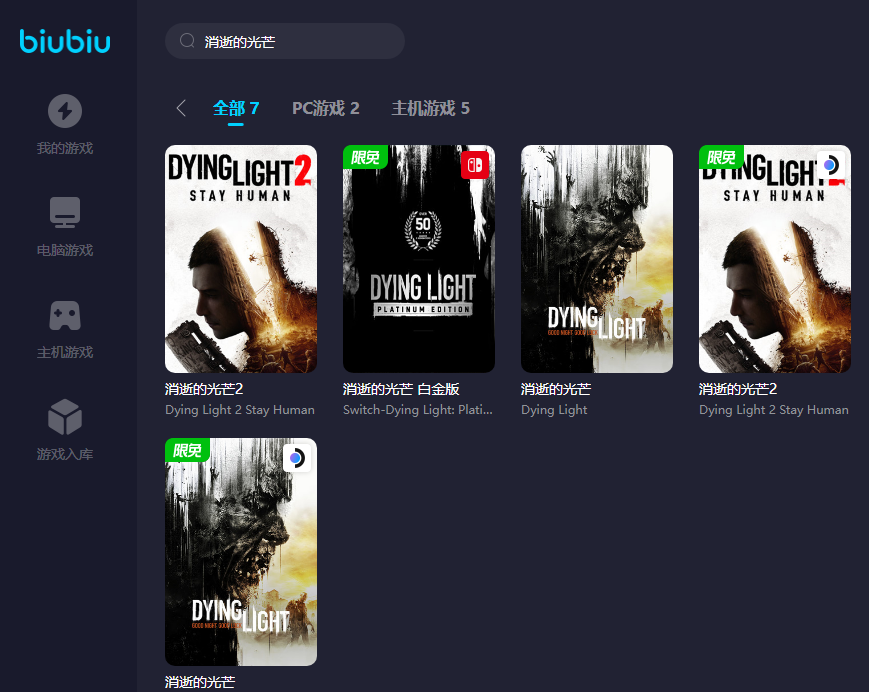Image resolution: width=869 pixels, height=692 pixels.
Task: Click the 限免 badge on fourth game cover
Action: [720, 158]
